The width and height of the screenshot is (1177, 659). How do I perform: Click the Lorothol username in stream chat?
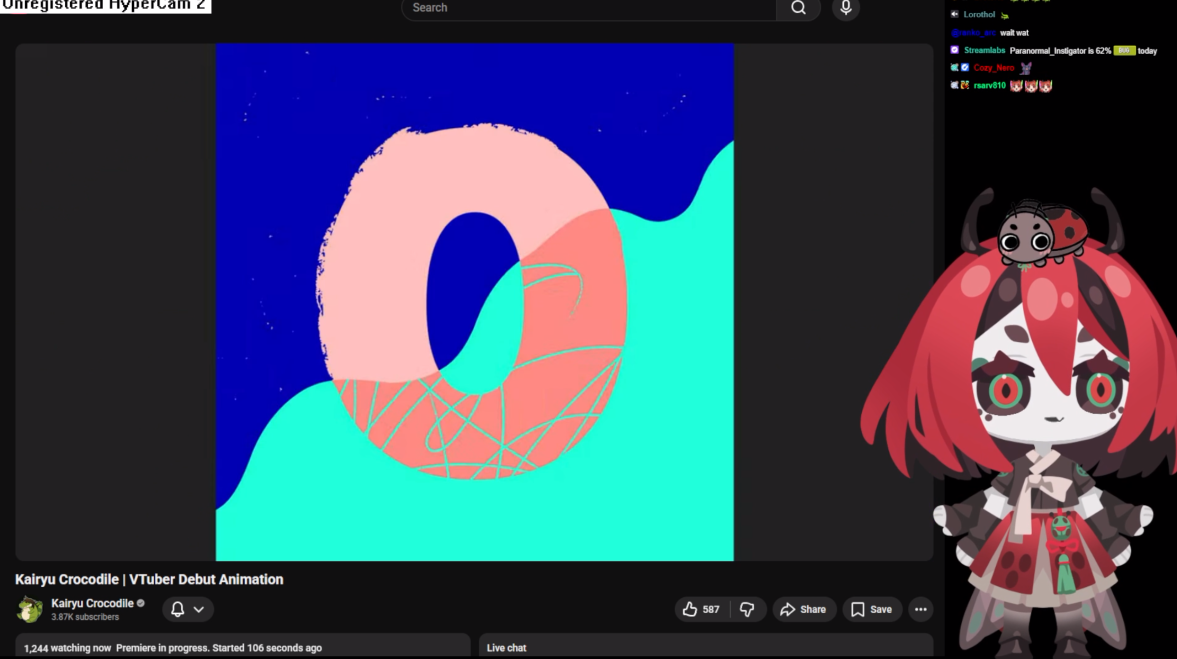pyautogui.click(x=979, y=14)
